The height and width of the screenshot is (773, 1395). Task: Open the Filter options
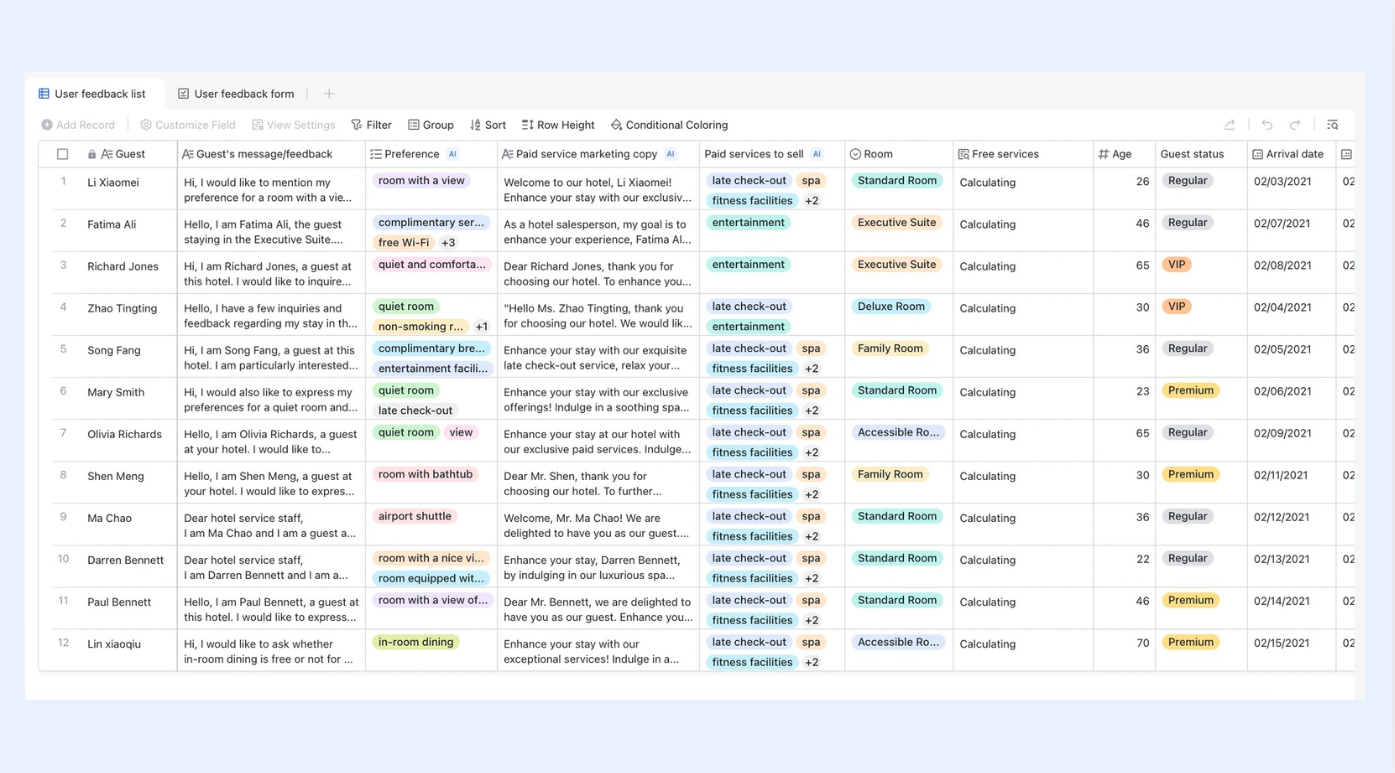[371, 125]
